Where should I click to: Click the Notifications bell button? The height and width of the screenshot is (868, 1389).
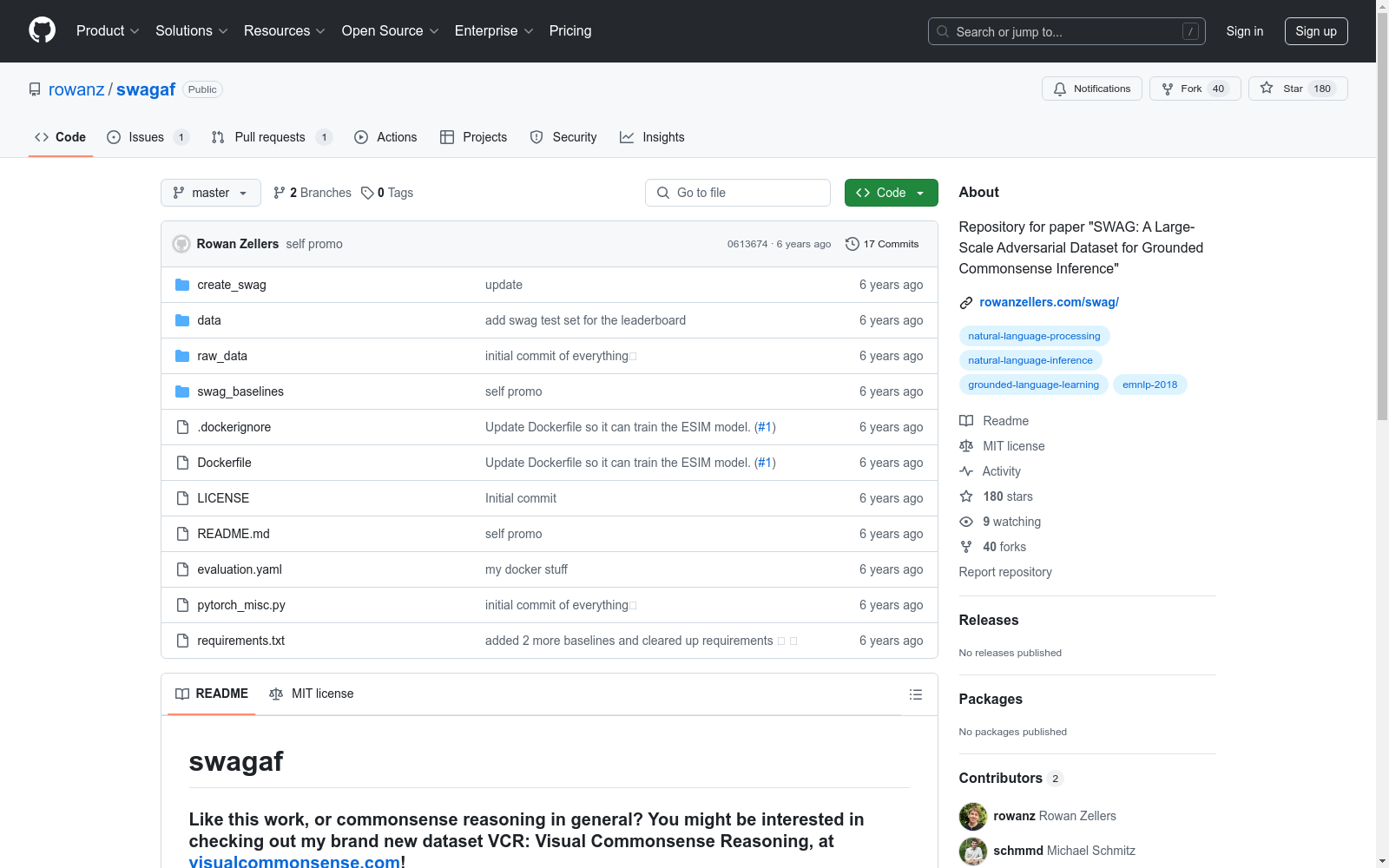1091,89
